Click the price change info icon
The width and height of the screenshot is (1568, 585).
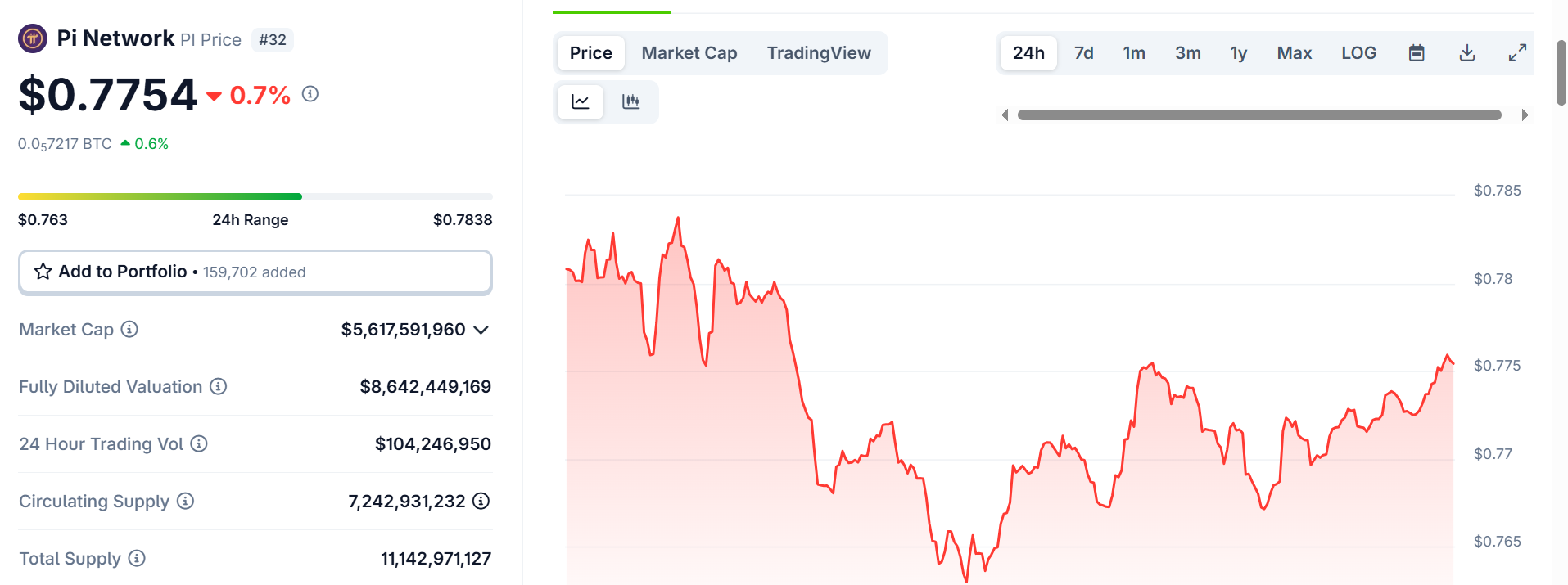(310, 94)
